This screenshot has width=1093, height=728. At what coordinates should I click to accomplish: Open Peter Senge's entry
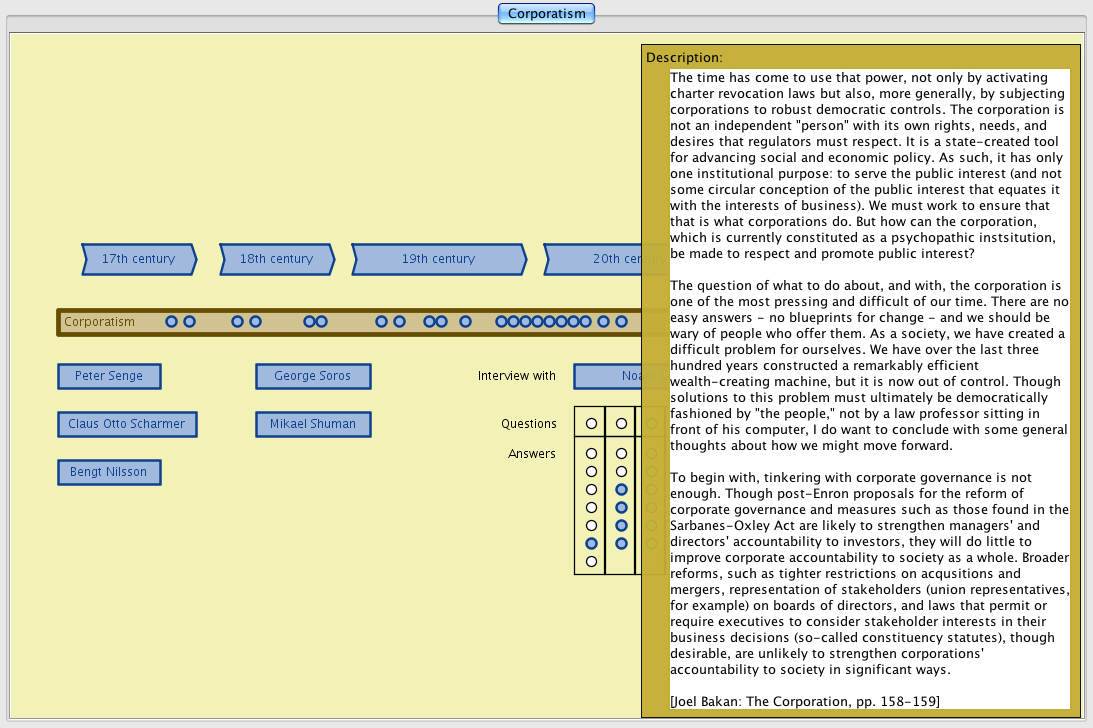pos(109,376)
